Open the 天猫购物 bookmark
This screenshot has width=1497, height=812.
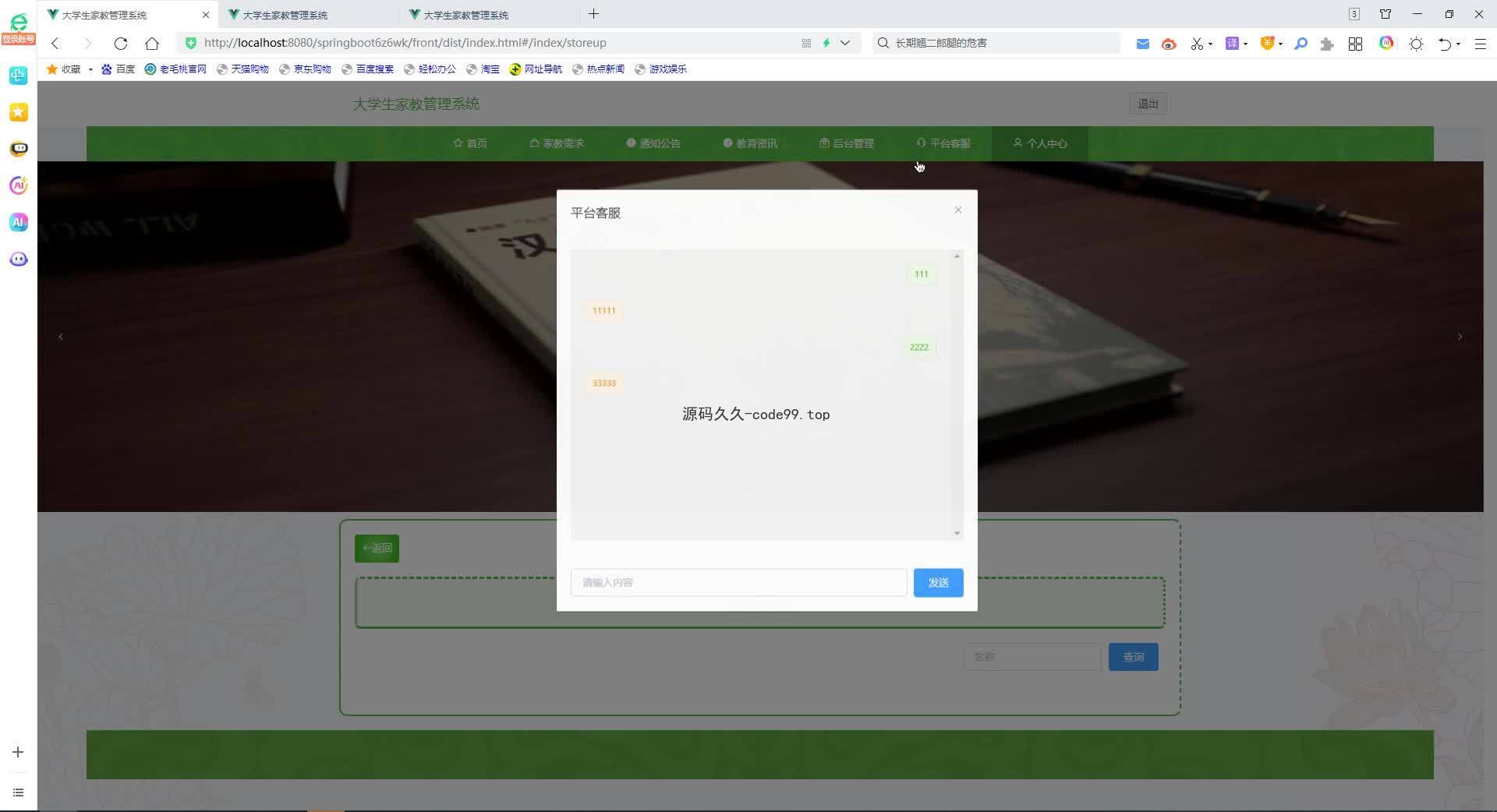pyautogui.click(x=242, y=69)
